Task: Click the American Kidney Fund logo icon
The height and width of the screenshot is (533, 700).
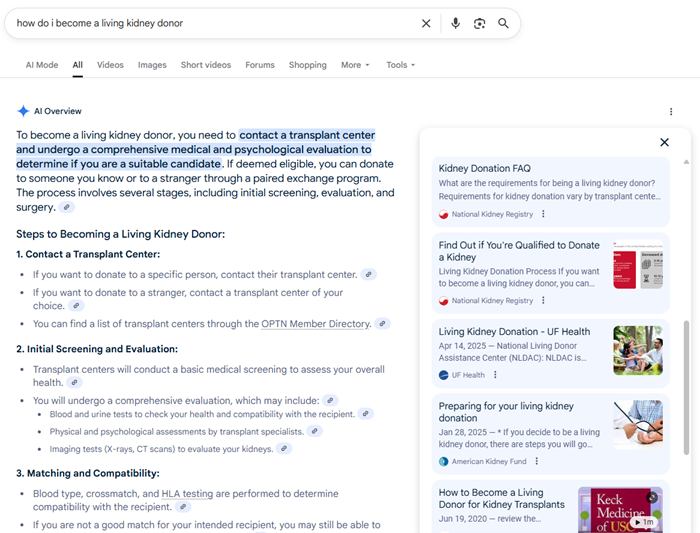Action: (x=443, y=462)
